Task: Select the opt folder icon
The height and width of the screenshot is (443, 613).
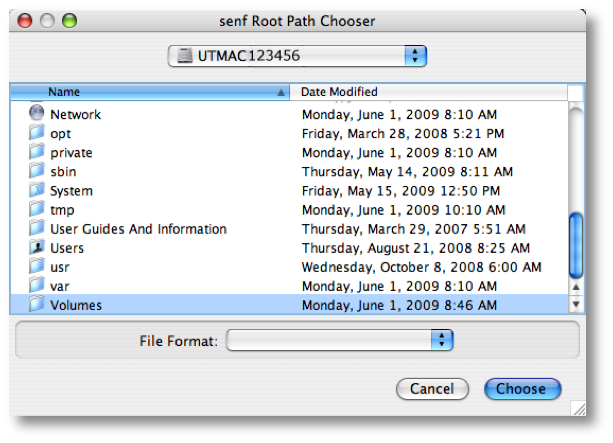Action: point(36,133)
